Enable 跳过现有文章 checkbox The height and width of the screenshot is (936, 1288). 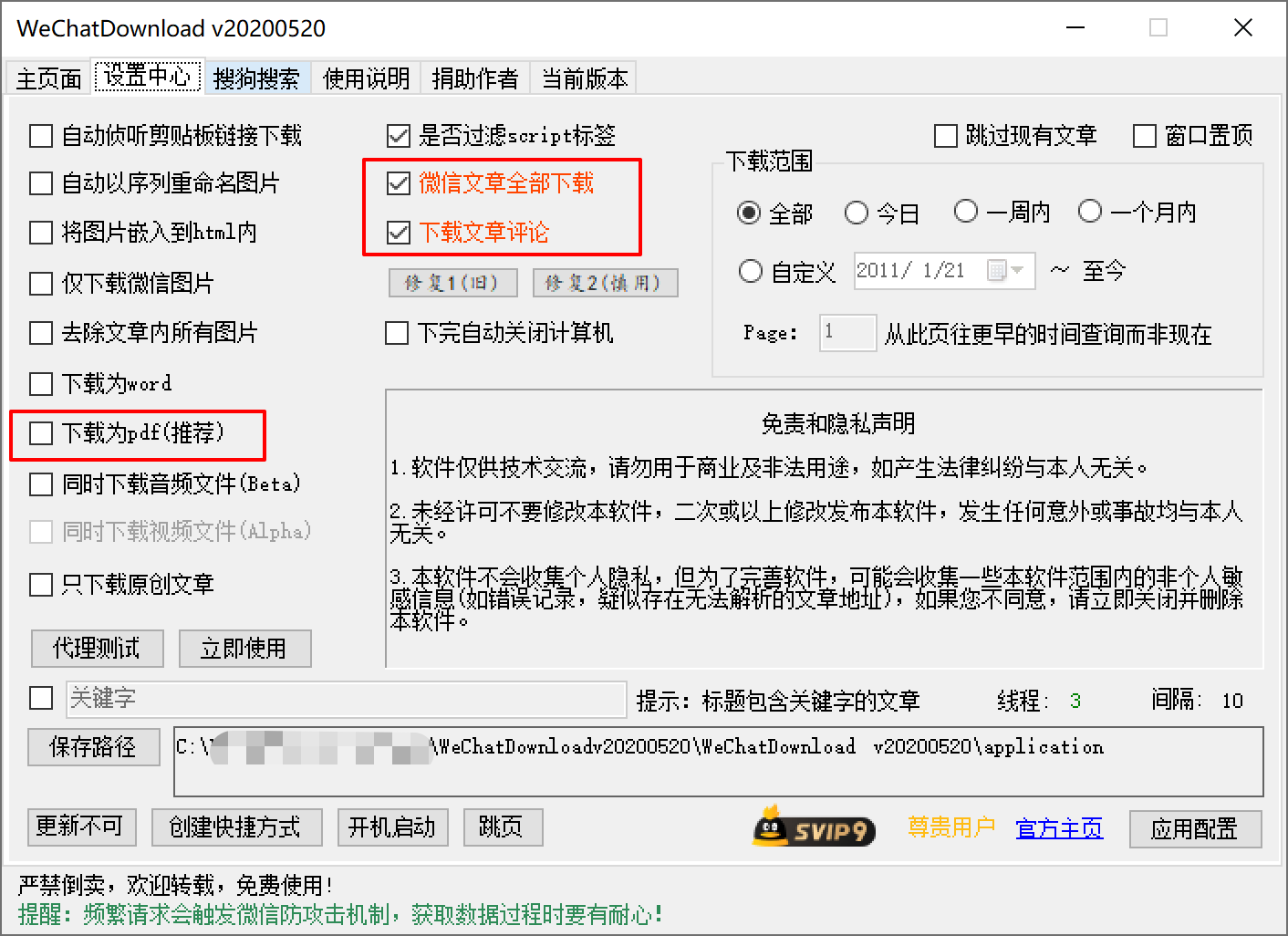click(945, 135)
